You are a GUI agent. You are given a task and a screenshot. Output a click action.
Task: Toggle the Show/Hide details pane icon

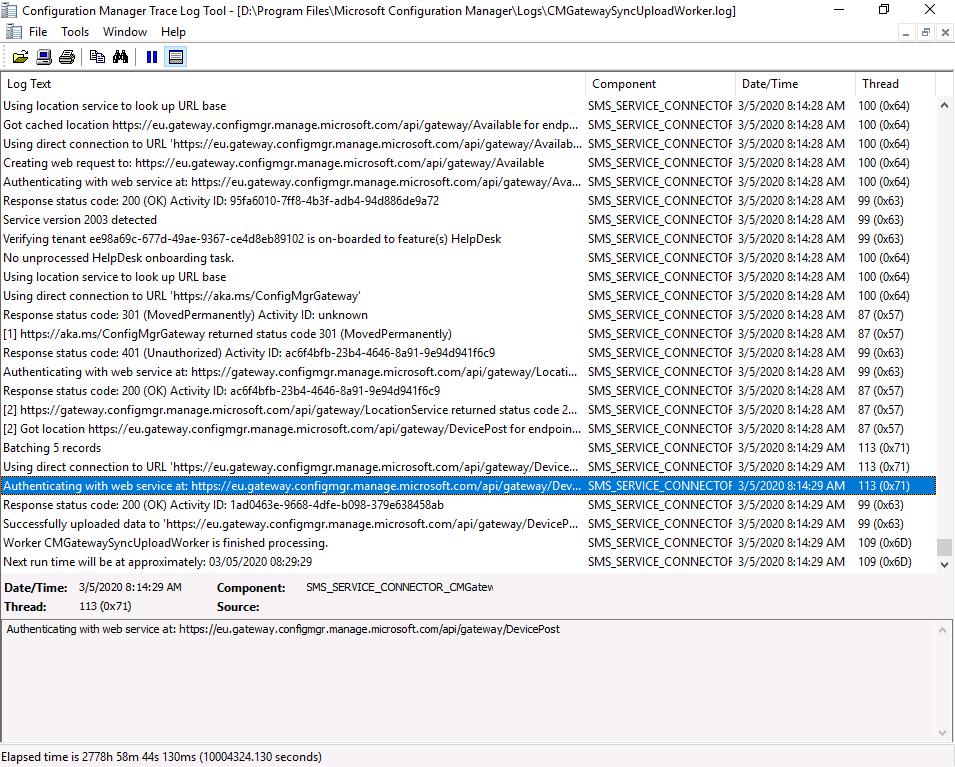pos(175,57)
